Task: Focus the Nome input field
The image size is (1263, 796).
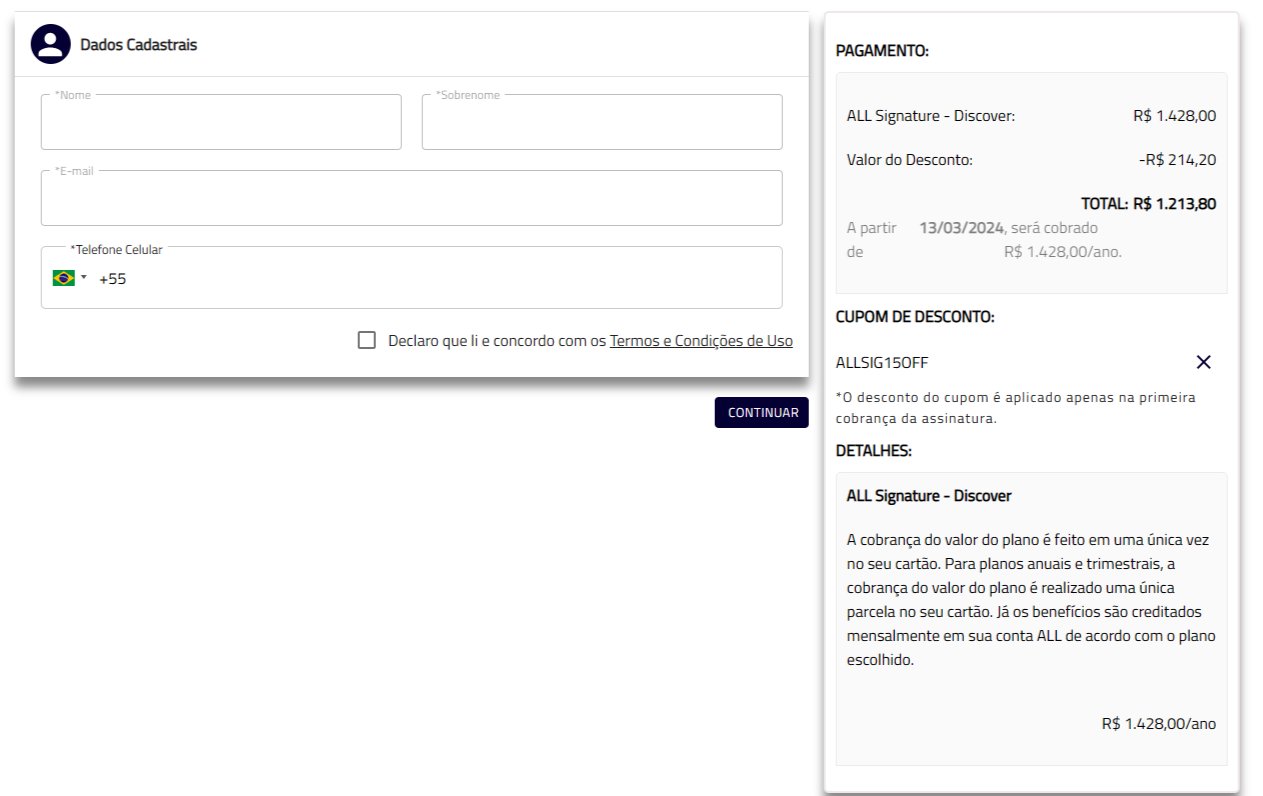Action: click(x=221, y=122)
